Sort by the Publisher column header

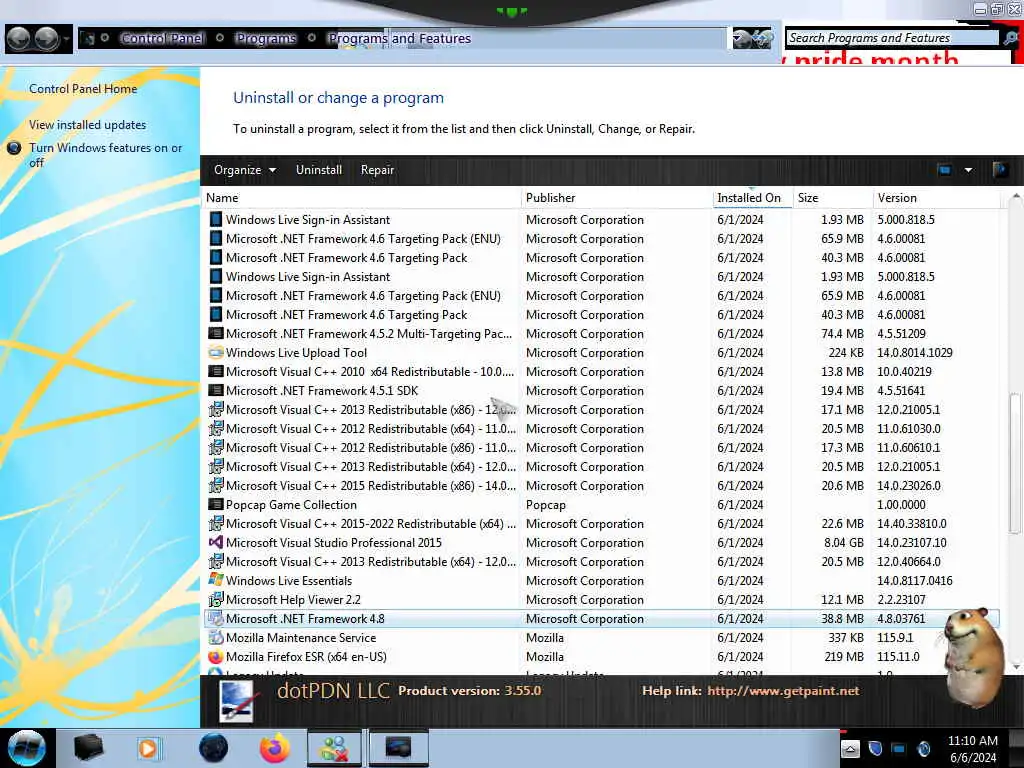coord(617,198)
